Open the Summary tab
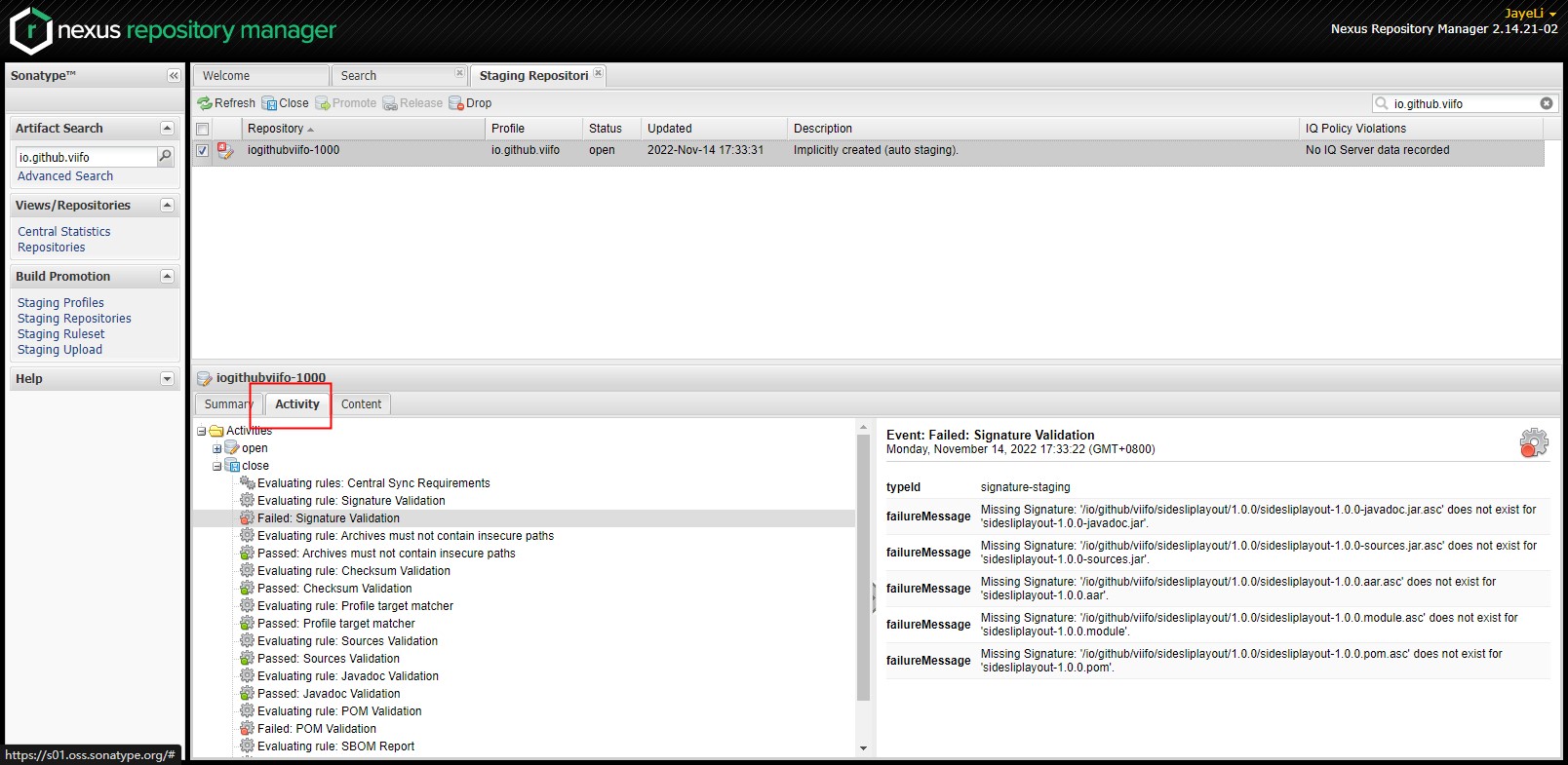 (229, 404)
